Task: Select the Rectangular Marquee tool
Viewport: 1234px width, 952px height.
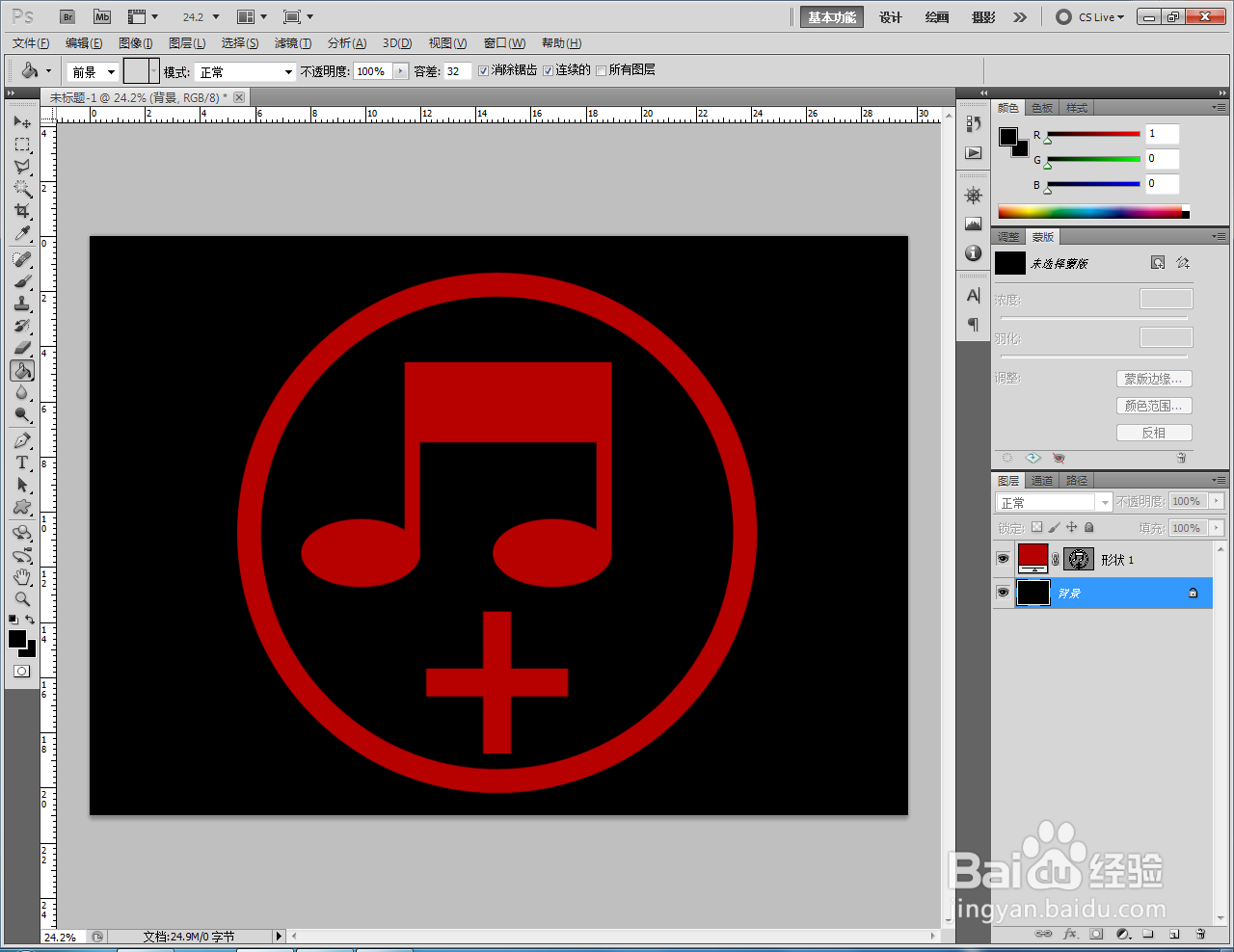Action: coord(22,145)
